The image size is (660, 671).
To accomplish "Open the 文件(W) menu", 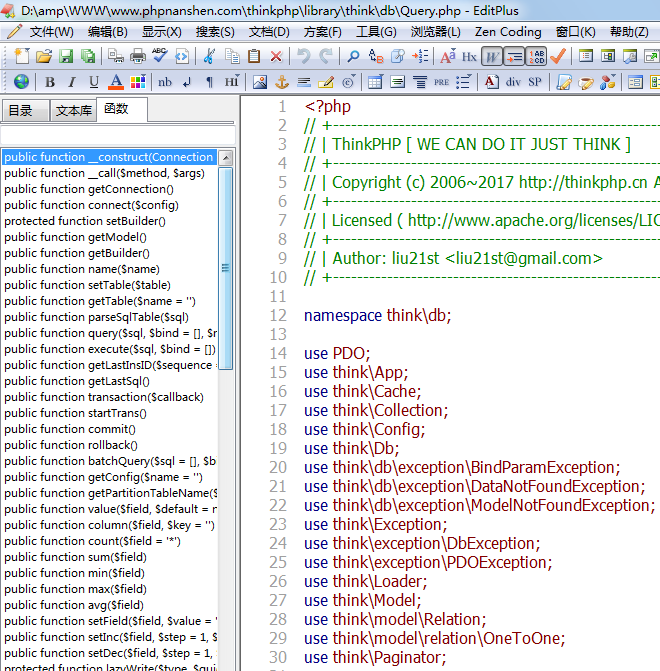I will [x=51, y=32].
